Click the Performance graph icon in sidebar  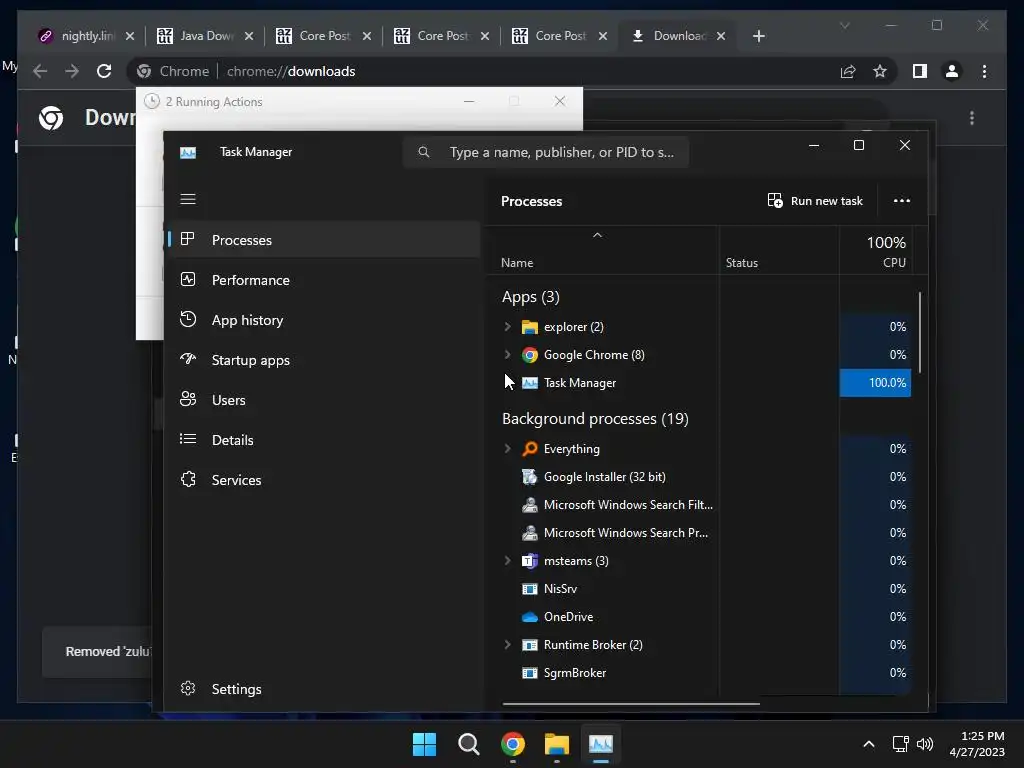pos(188,280)
